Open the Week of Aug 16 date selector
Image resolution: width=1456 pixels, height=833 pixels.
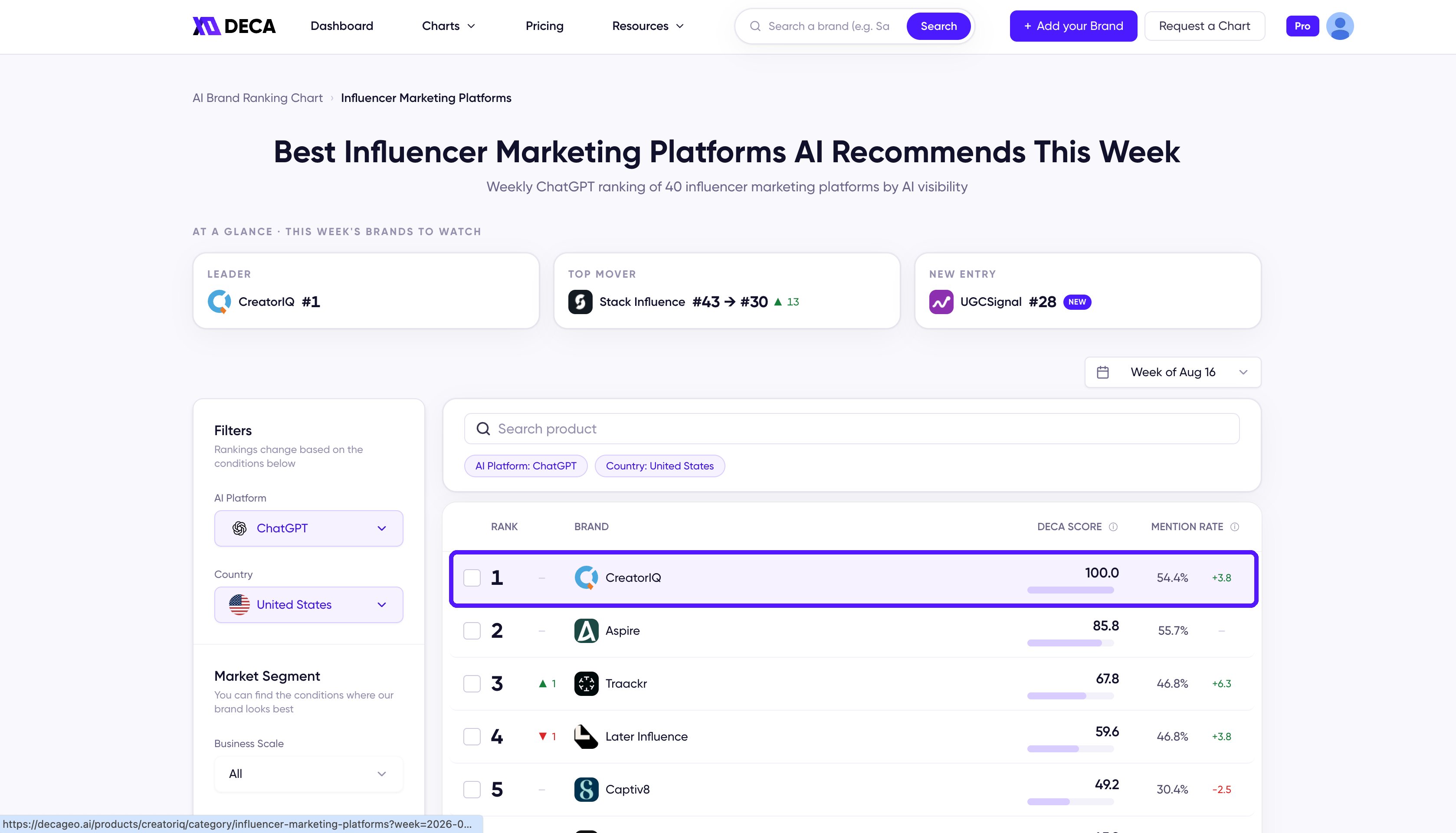tap(1173, 372)
